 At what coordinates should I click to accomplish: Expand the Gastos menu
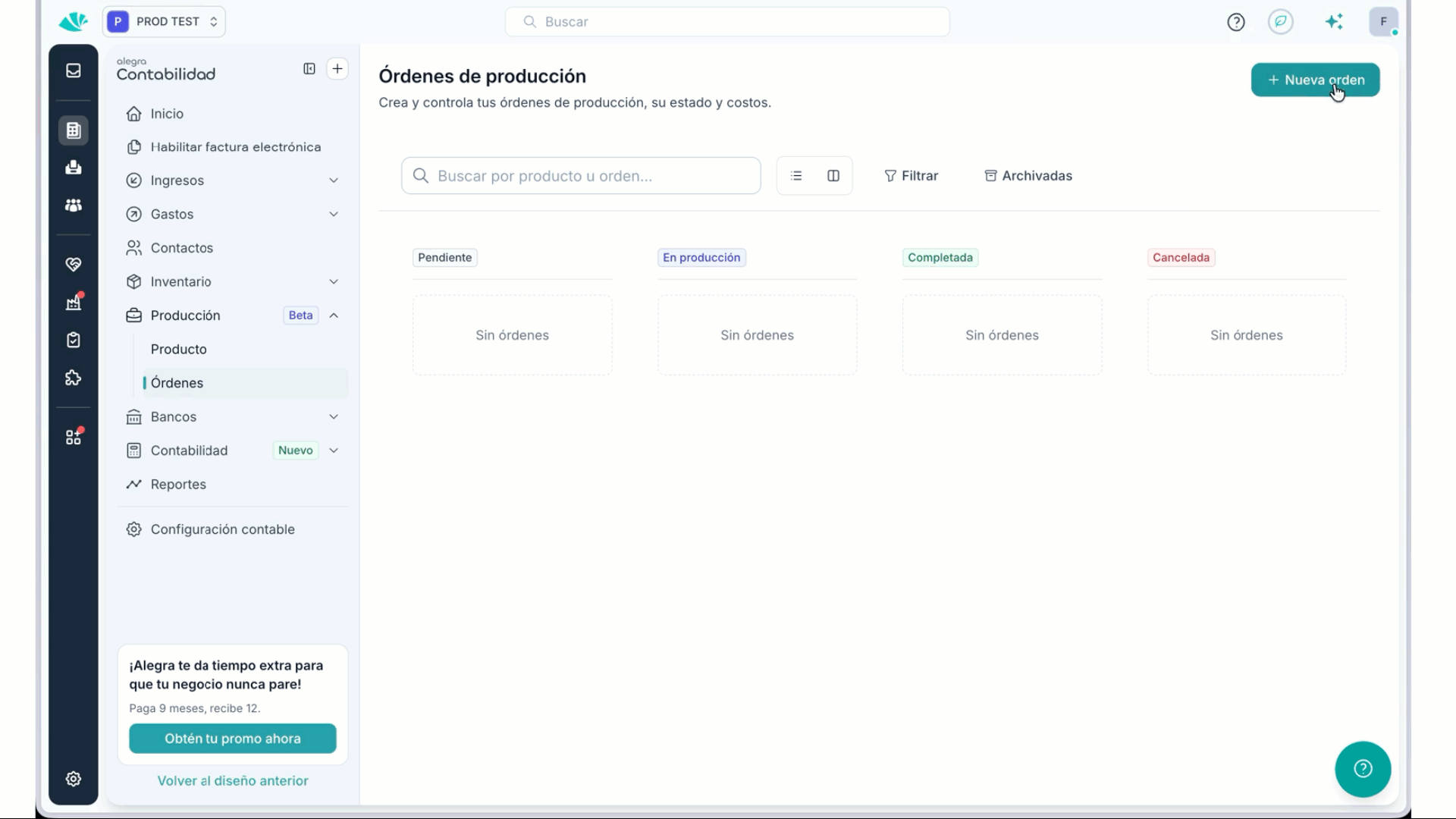point(233,215)
